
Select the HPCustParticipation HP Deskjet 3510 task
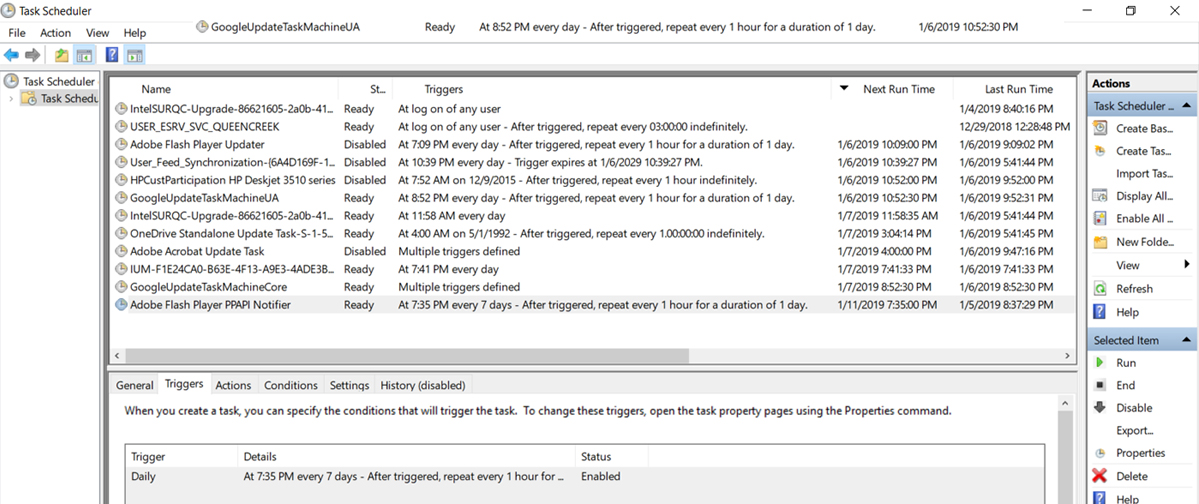[593, 180]
